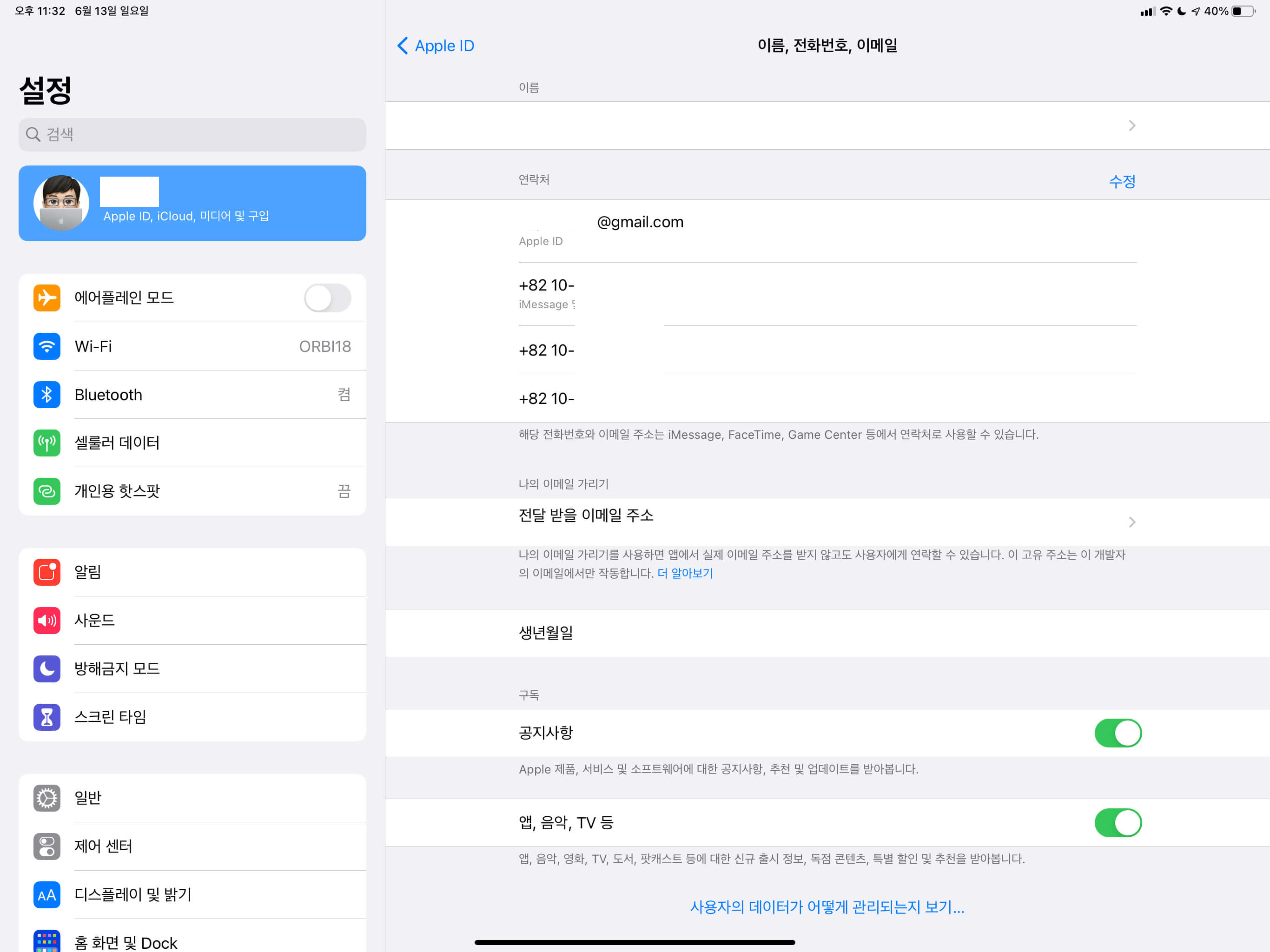This screenshot has height=952, width=1270.
Task: Open the sounds (사운드) icon
Action: point(46,620)
